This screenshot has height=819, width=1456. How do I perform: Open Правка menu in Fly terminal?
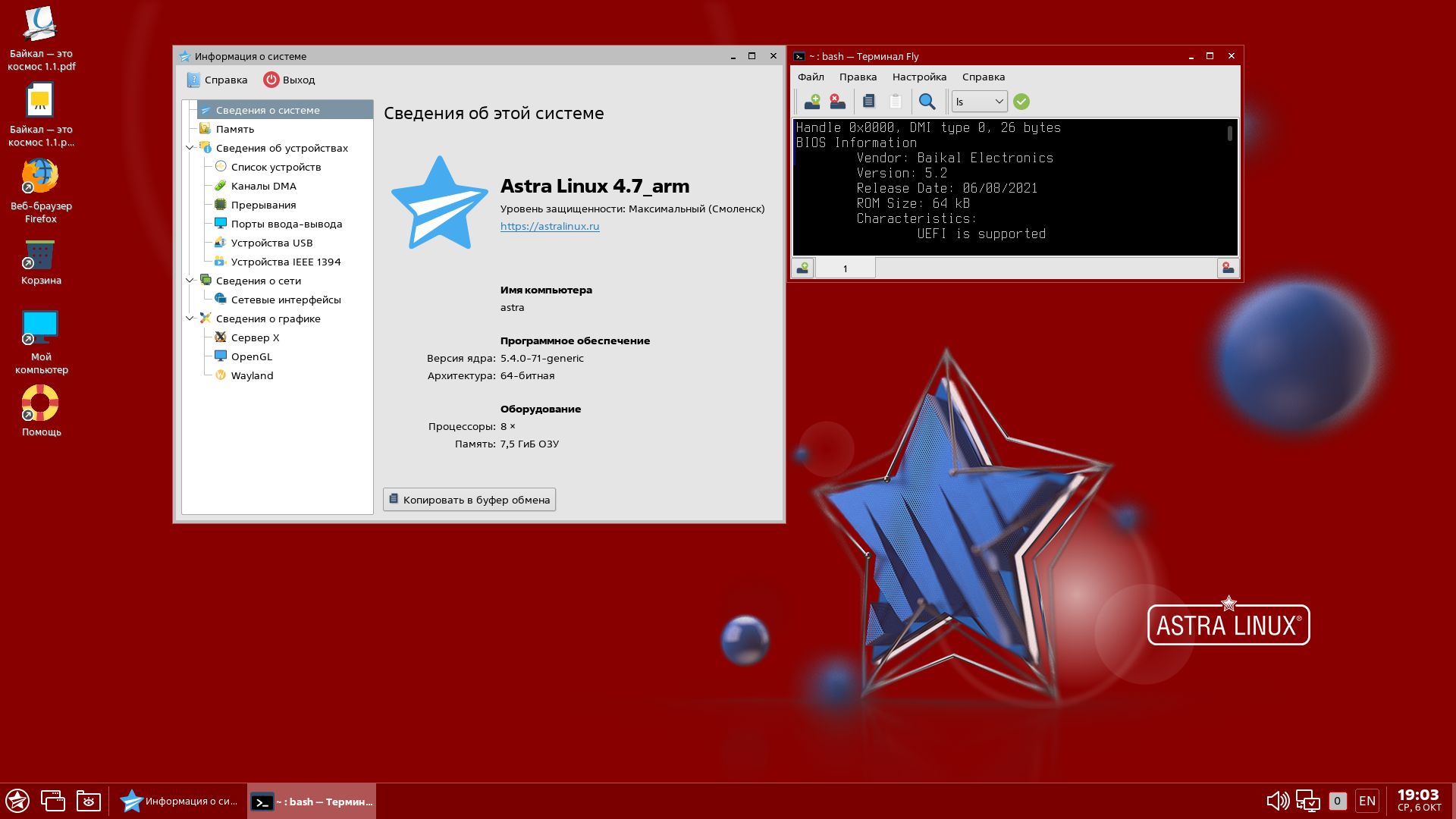(x=858, y=77)
